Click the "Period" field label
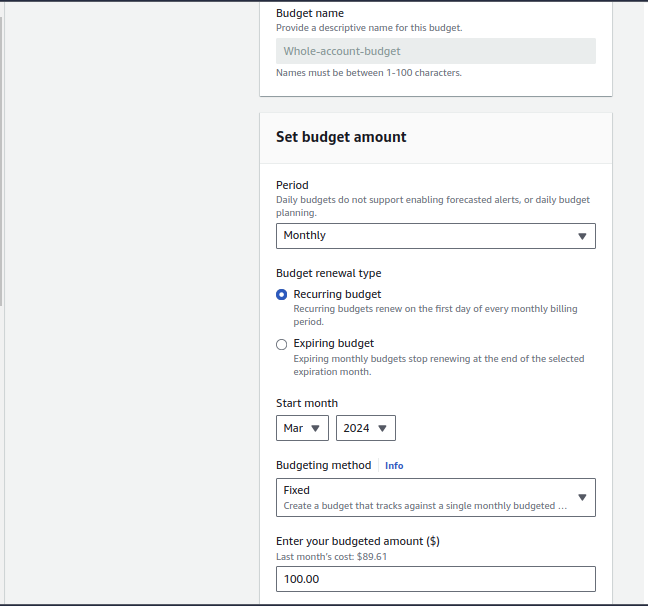Screen dimensions: 648x606 (x=292, y=185)
